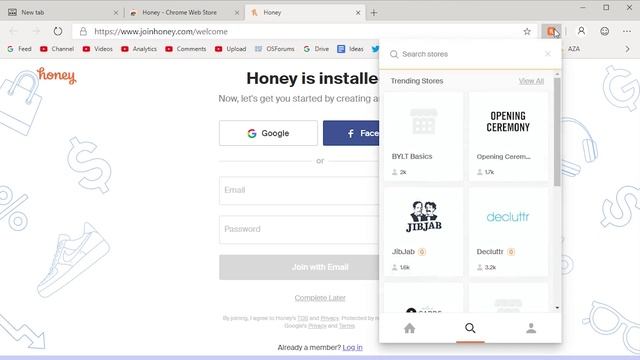
Task: Open the Drive bookmark
Action: [x=316, y=49]
